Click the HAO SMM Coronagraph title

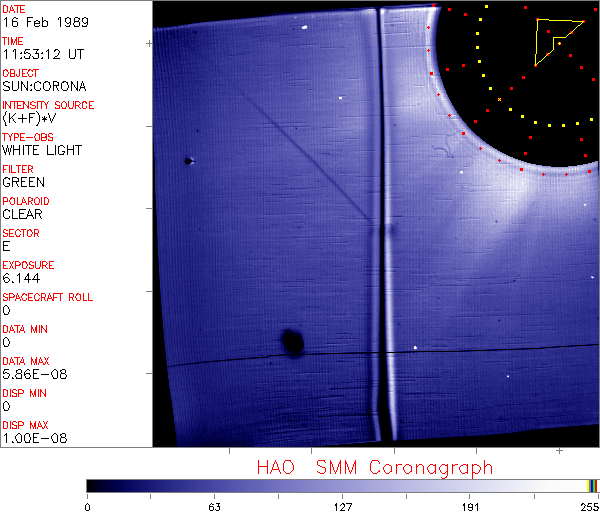click(x=375, y=468)
